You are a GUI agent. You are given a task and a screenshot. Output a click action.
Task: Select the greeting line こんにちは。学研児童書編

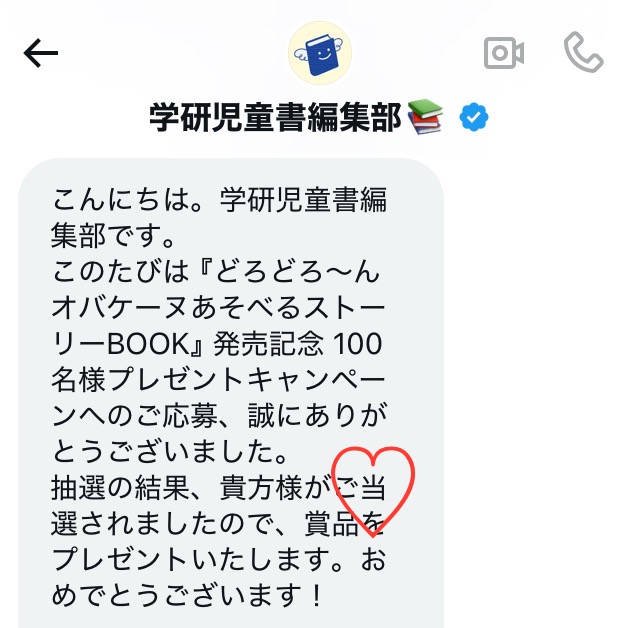(x=219, y=200)
